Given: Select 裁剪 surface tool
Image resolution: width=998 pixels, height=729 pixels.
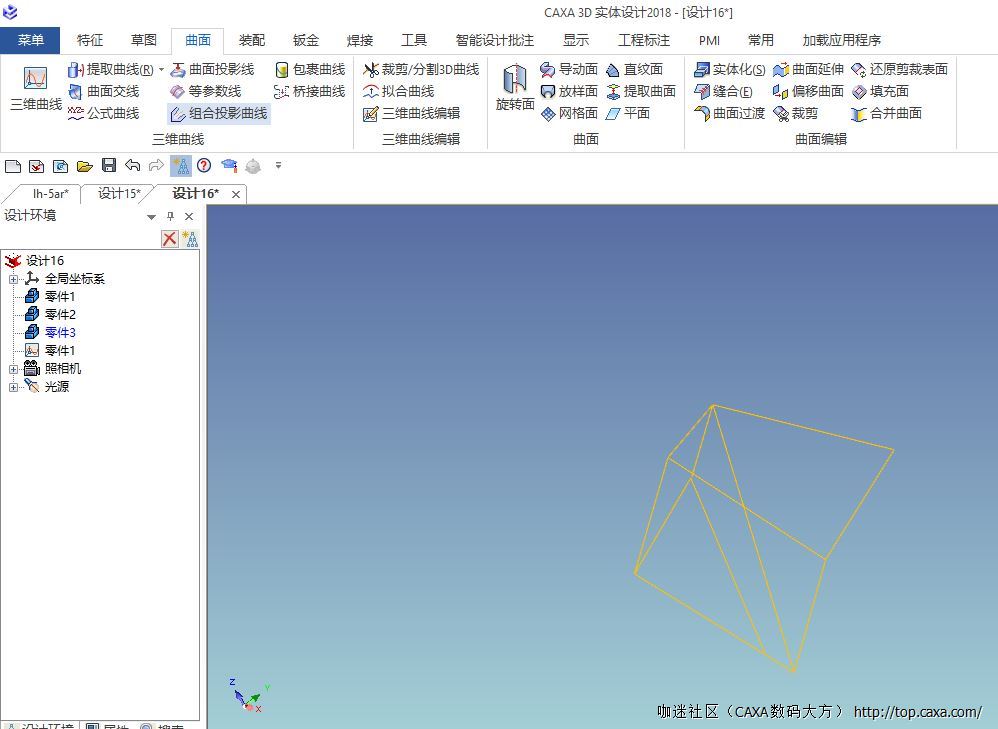Looking at the screenshot, I should [x=796, y=113].
